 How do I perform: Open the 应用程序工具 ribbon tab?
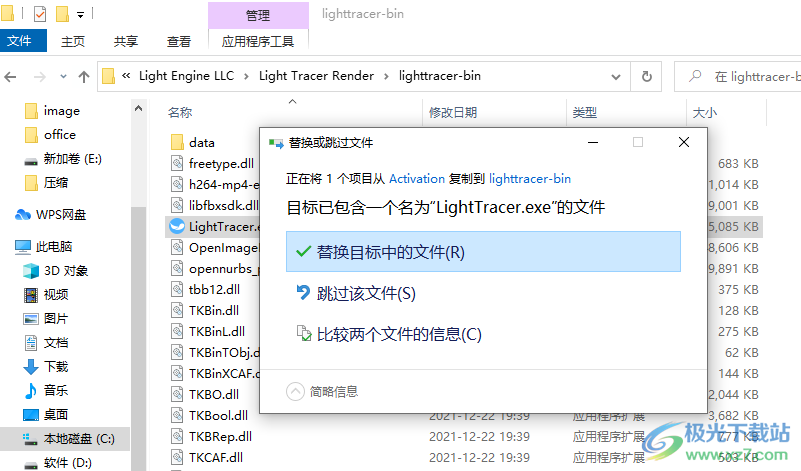point(258,41)
